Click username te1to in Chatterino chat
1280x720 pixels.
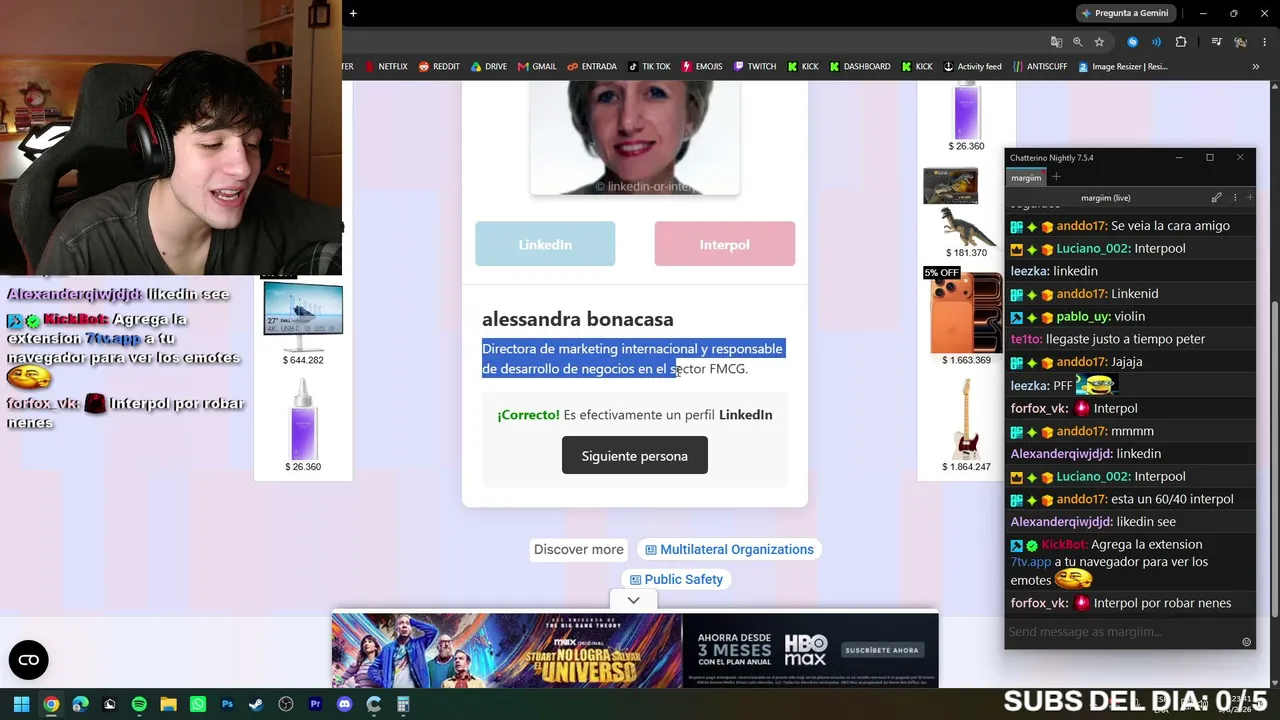[x=1026, y=339]
